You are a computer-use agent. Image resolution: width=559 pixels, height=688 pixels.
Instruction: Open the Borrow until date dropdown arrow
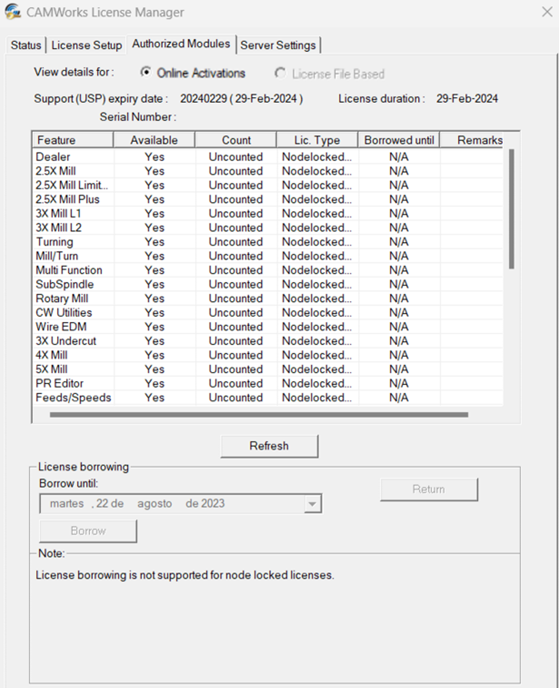312,504
